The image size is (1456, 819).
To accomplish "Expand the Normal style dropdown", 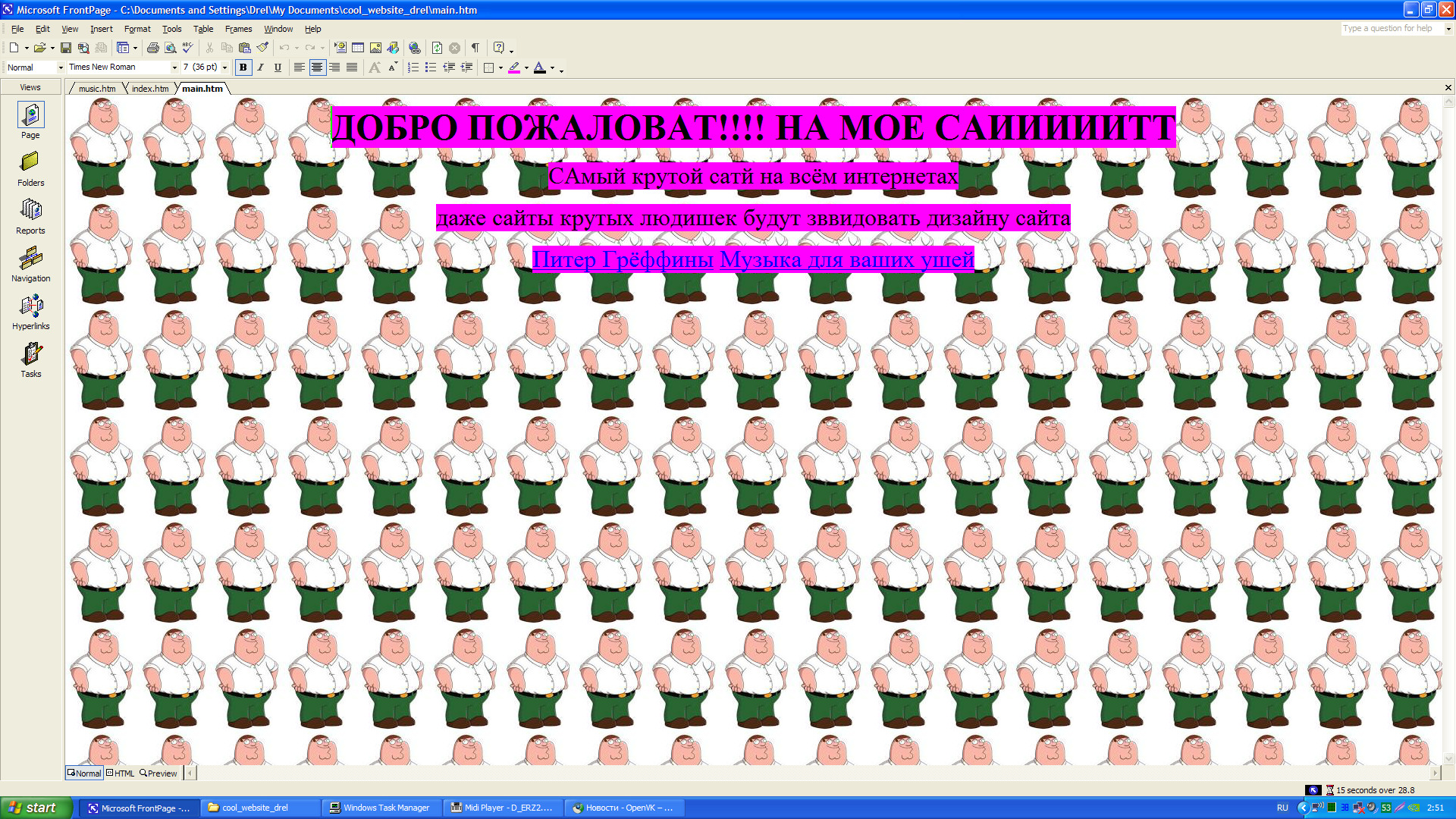I will pos(61,67).
